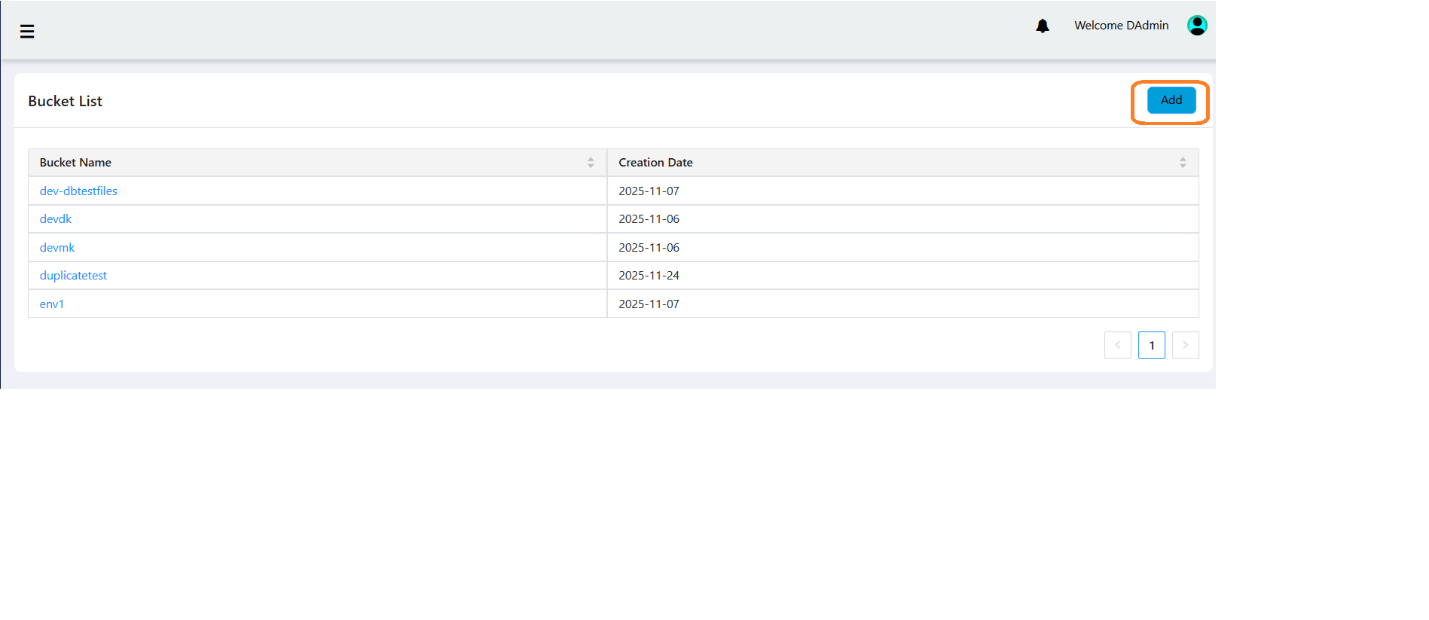1429x620 pixels.
Task: Open the hamburger navigation menu
Action: click(27, 31)
